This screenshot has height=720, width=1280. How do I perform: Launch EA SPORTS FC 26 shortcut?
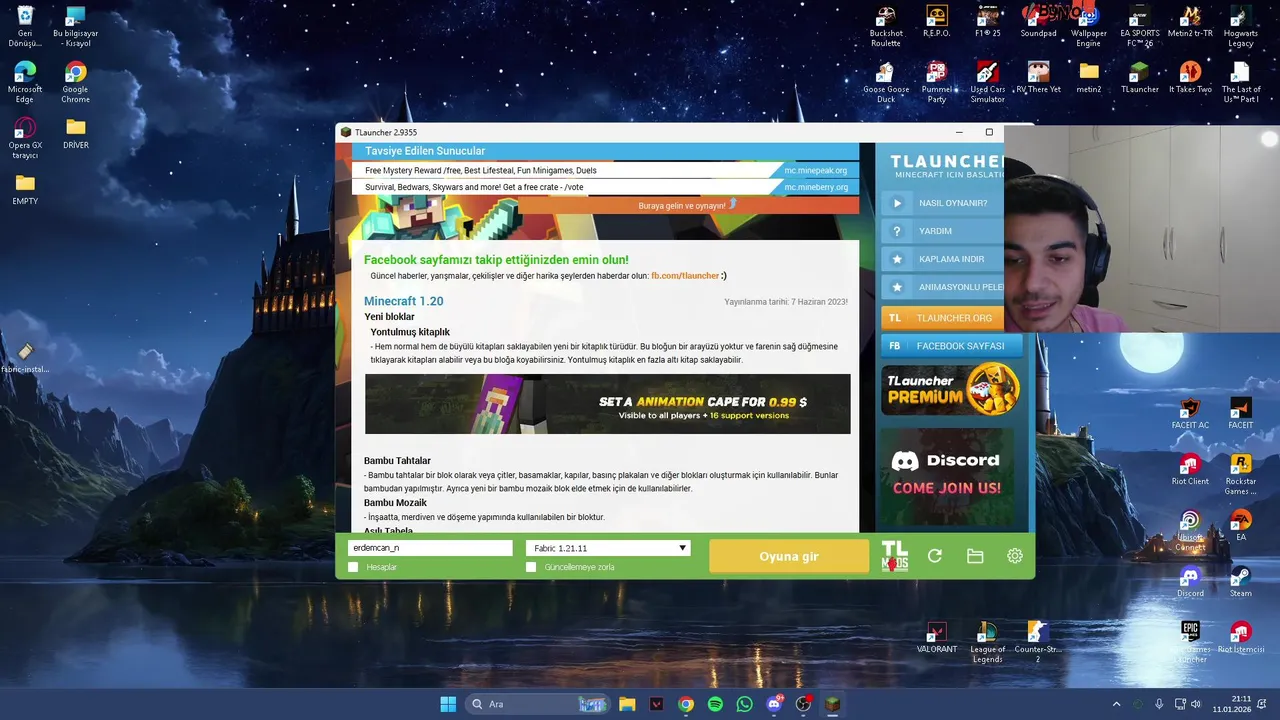tap(1139, 26)
